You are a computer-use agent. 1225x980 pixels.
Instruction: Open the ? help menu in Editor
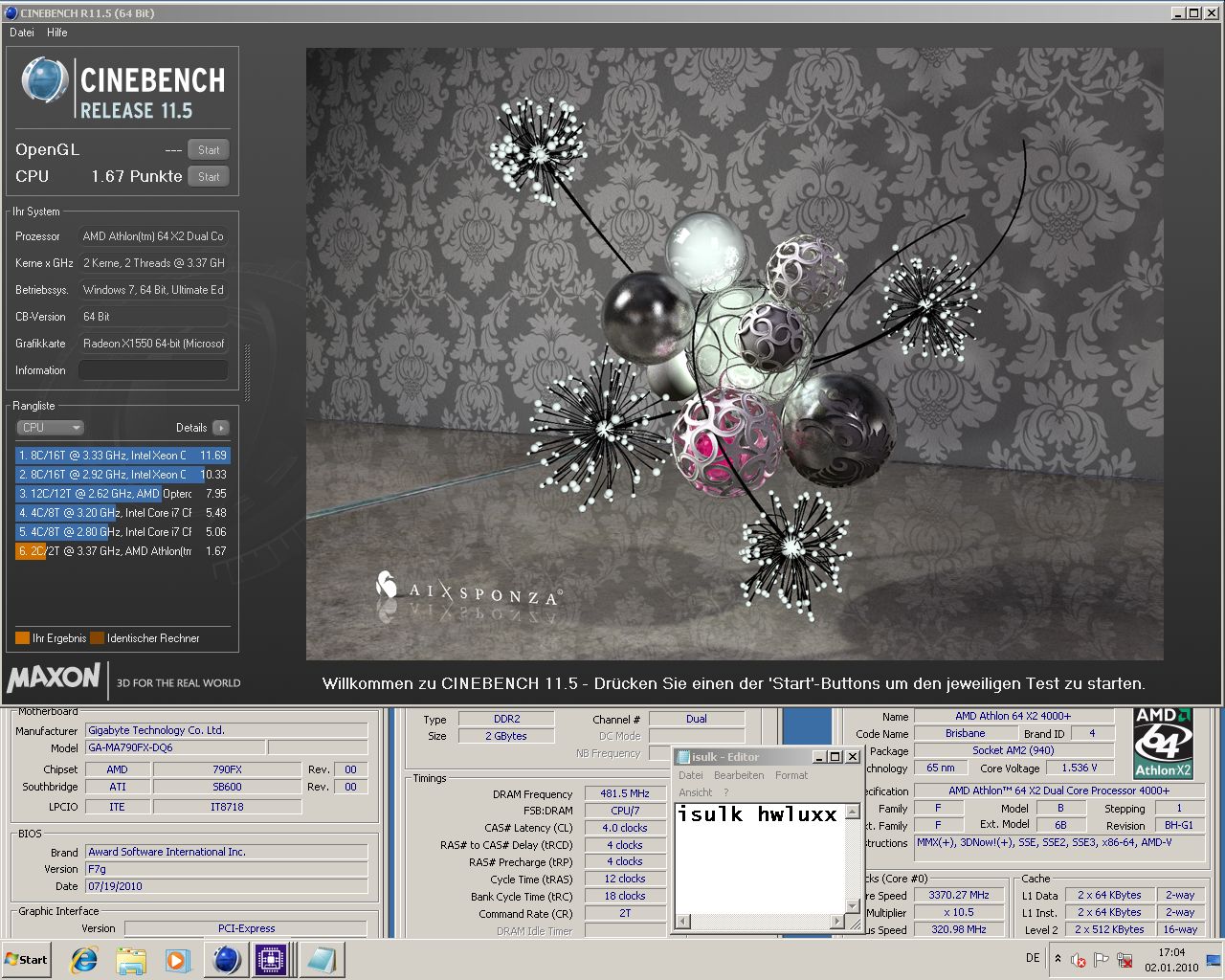(726, 792)
